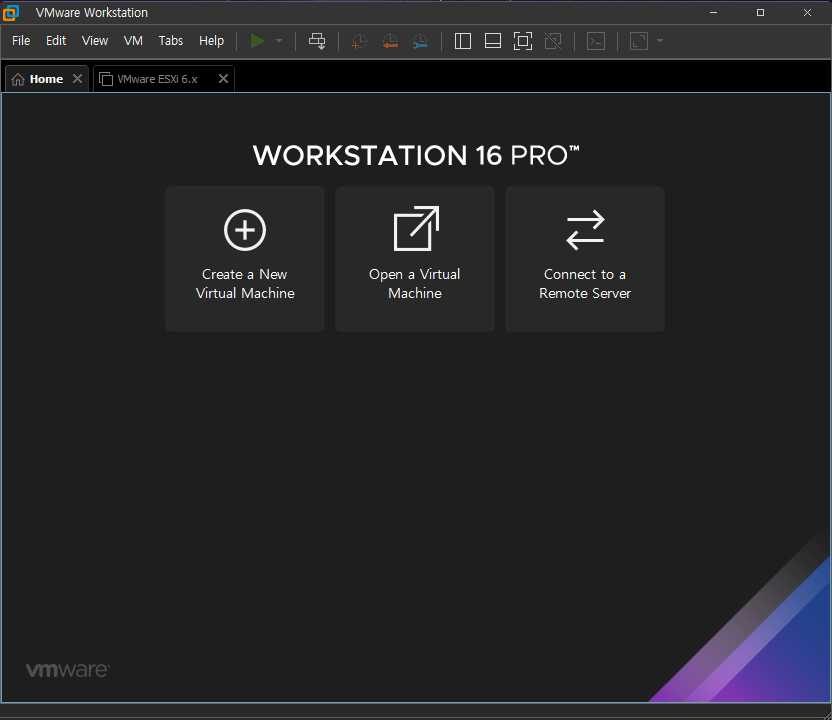Close the VMware Workstation window
Viewport: 832px width, 720px height.
[807, 12]
